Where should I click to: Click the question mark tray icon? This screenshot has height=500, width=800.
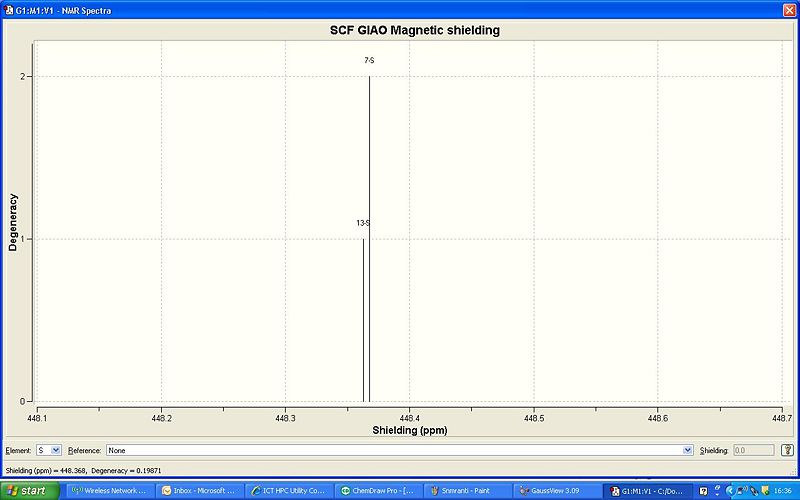pos(704,491)
